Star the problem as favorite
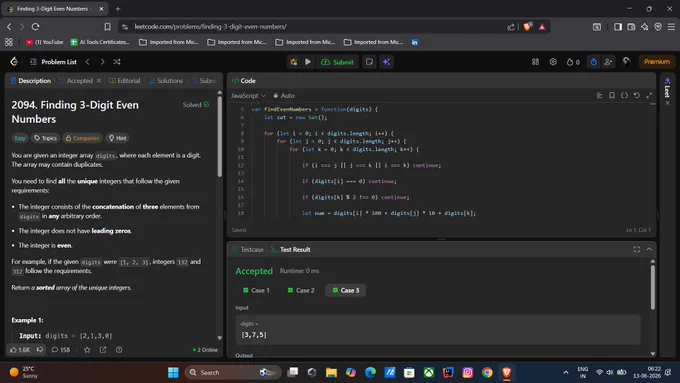Screen dimensions: 680x383 [x=87, y=350]
